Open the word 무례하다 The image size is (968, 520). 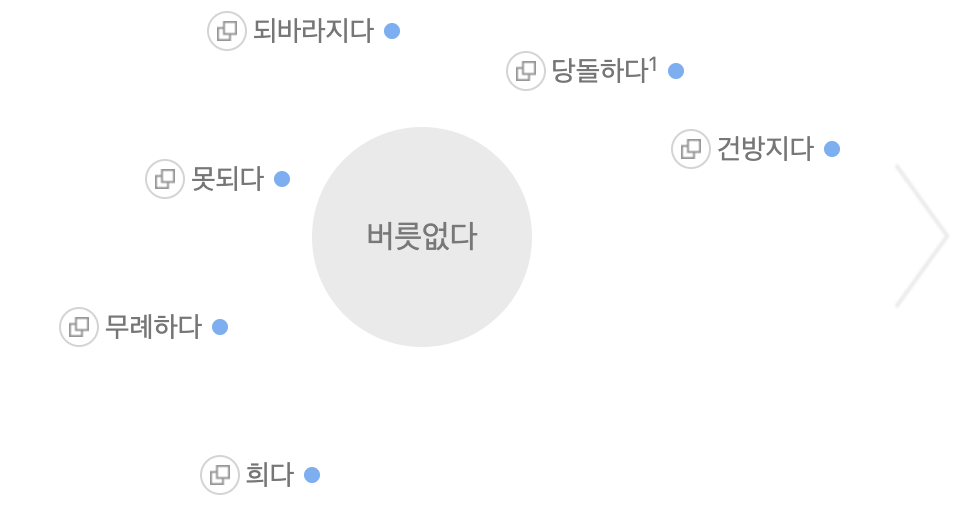[x=154, y=327]
